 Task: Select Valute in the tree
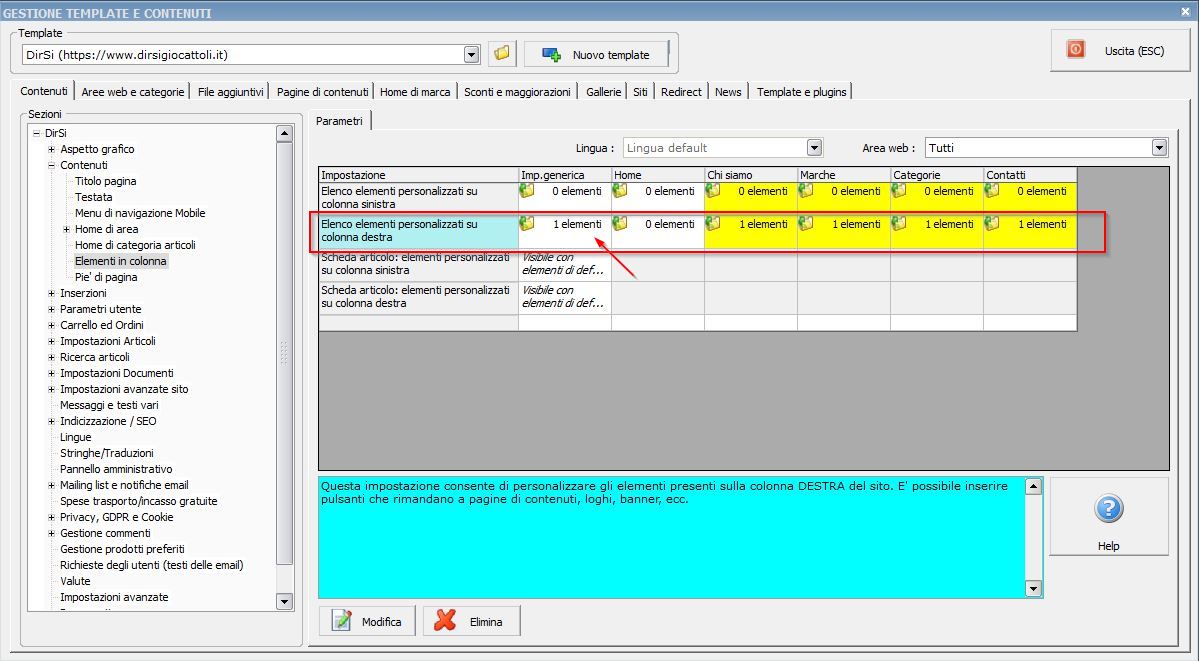pyautogui.click(x=75, y=581)
